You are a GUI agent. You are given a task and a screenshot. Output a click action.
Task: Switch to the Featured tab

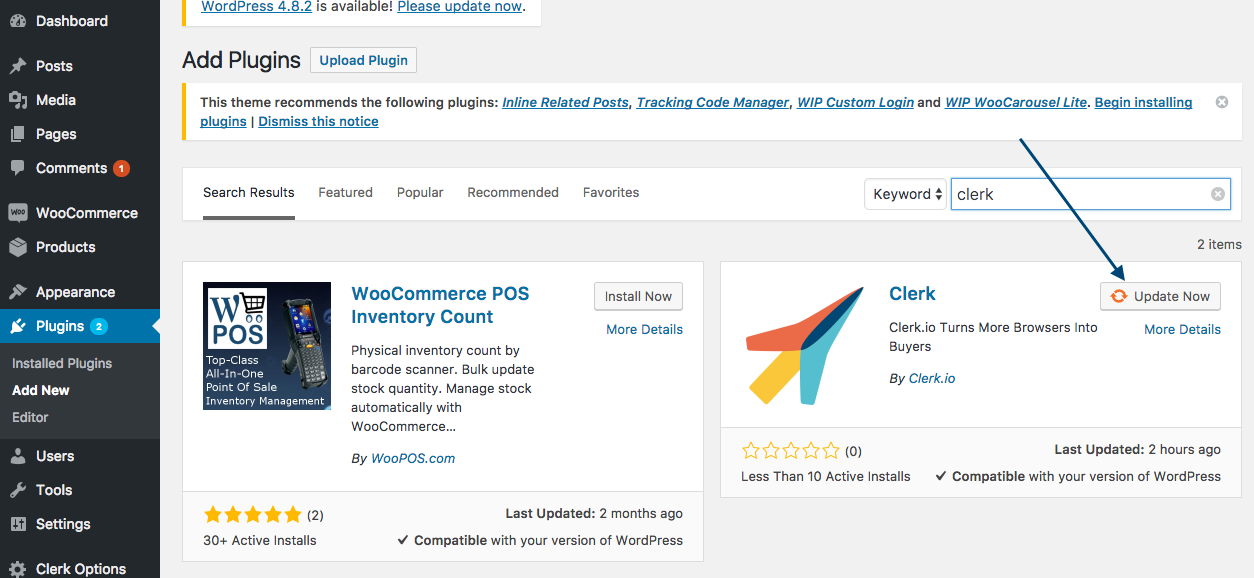coord(345,192)
